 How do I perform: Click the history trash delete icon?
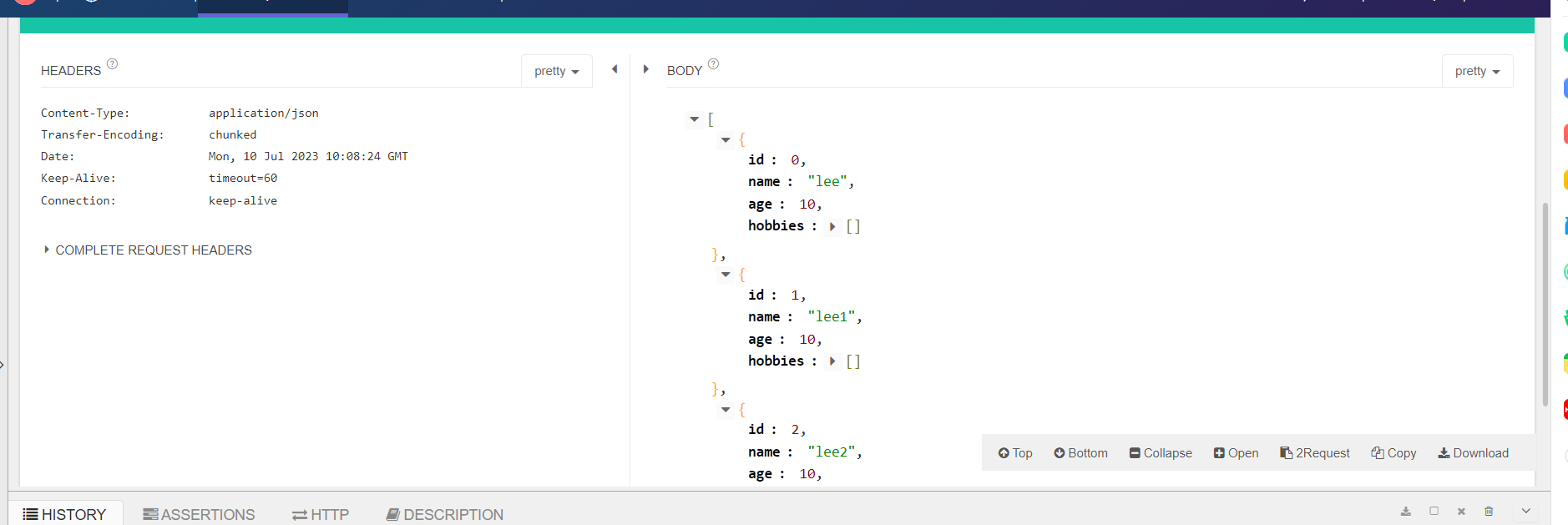[x=1489, y=511]
